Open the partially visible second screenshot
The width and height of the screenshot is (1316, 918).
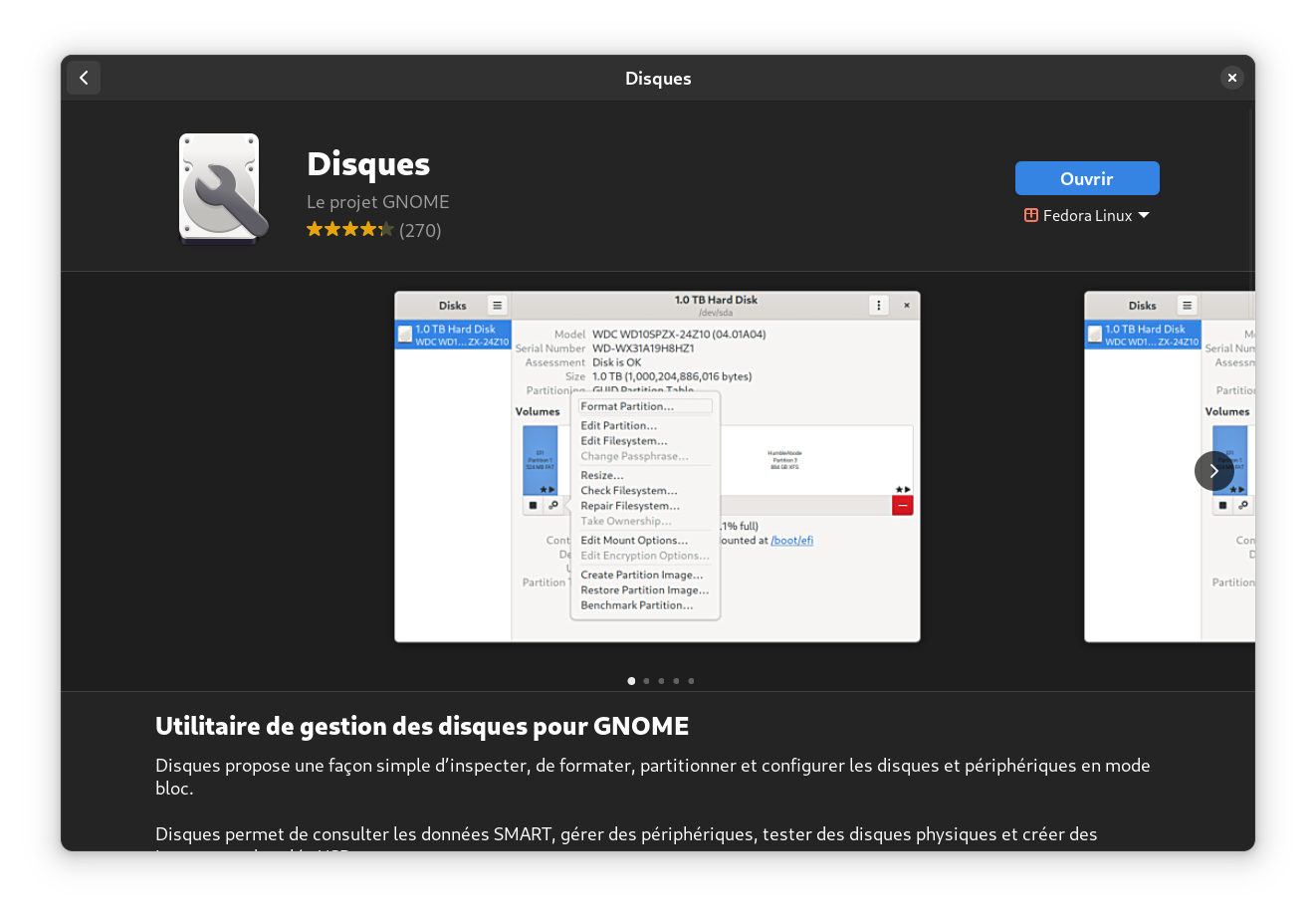coord(1170,467)
